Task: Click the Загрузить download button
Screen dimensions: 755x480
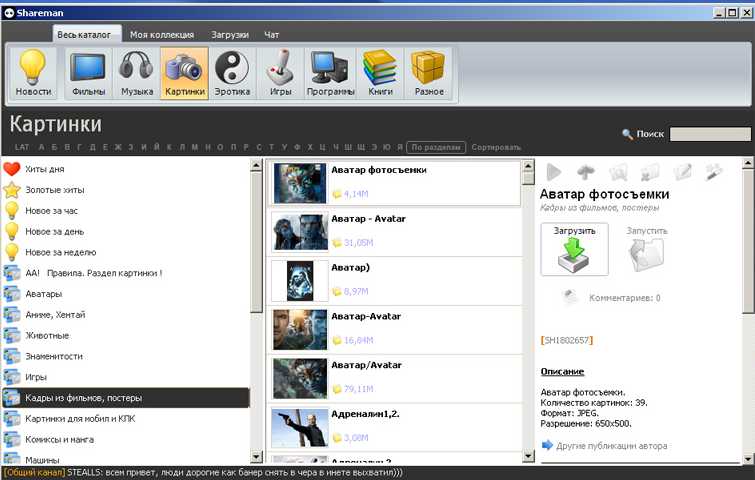Action: (574, 249)
